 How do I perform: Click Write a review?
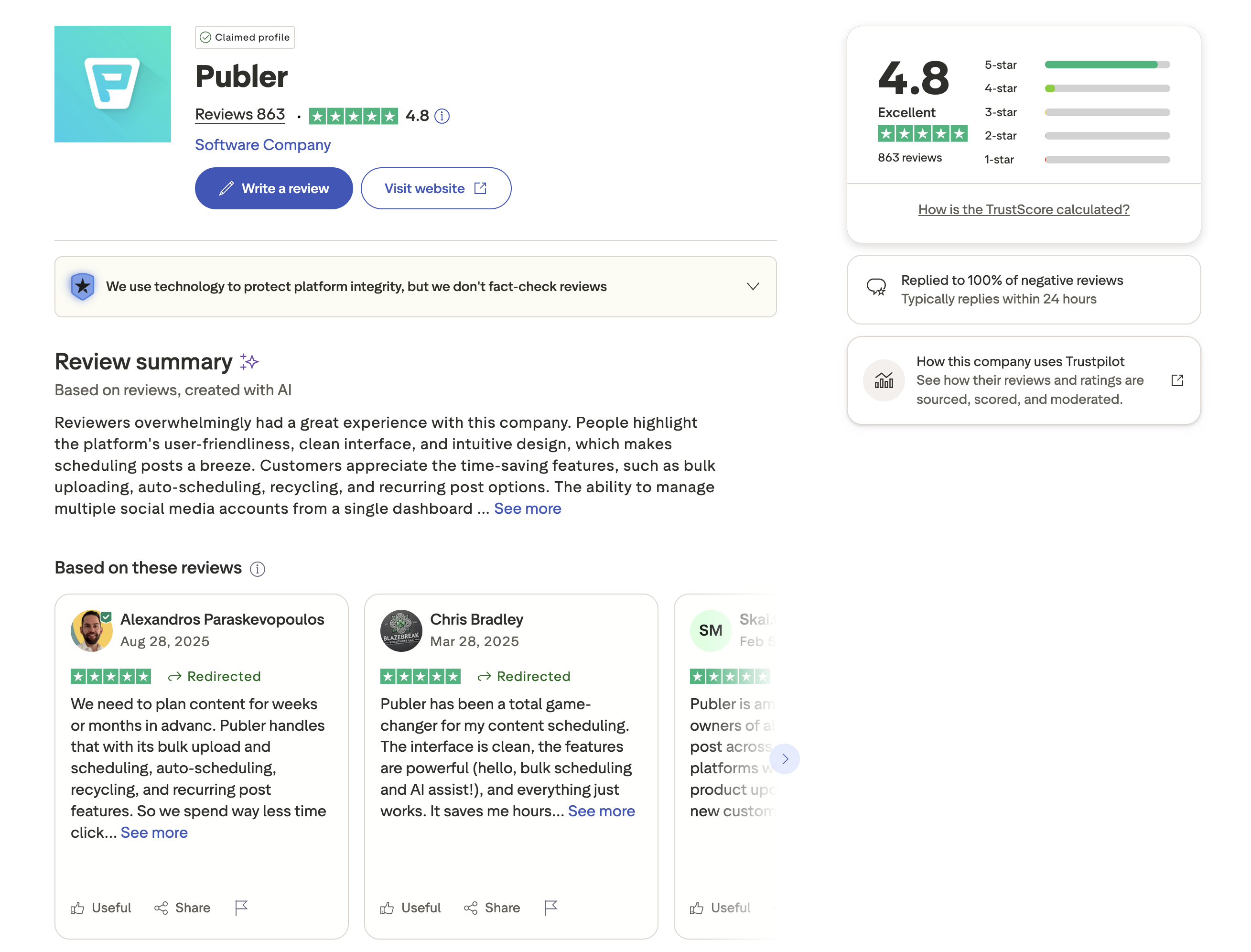click(274, 188)
